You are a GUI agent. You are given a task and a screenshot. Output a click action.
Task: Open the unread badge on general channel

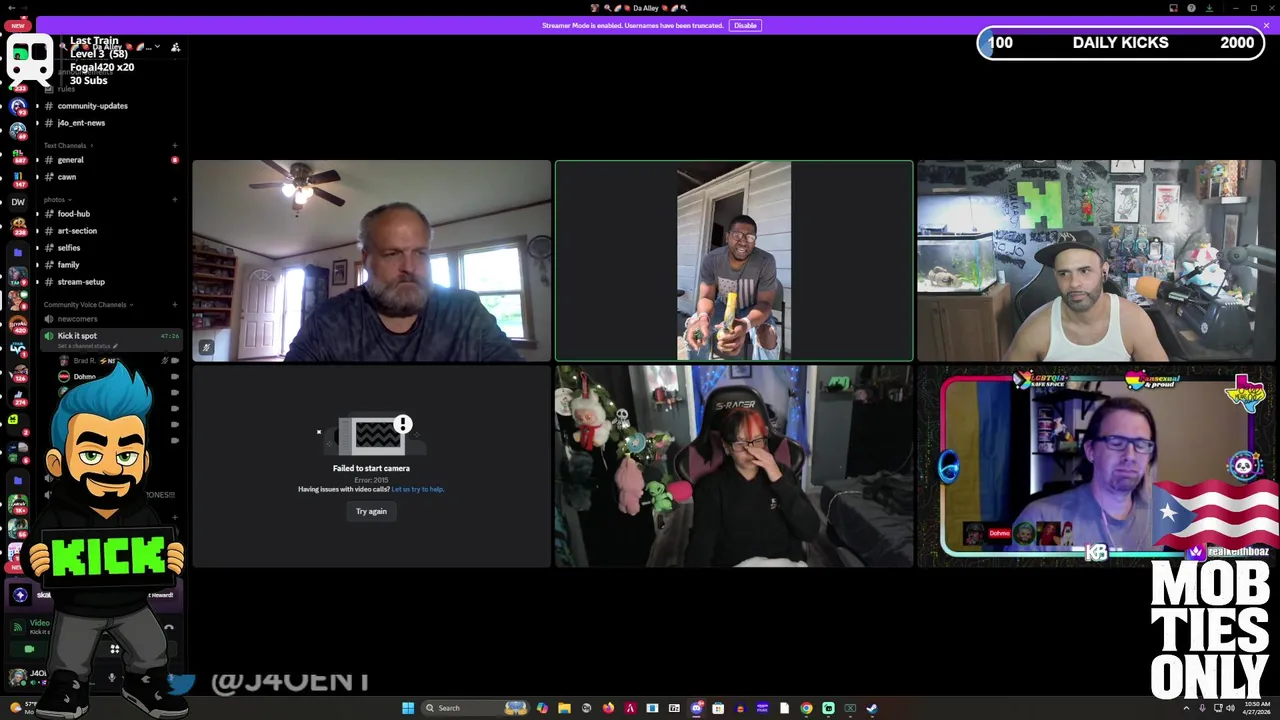tap(175, 160)
